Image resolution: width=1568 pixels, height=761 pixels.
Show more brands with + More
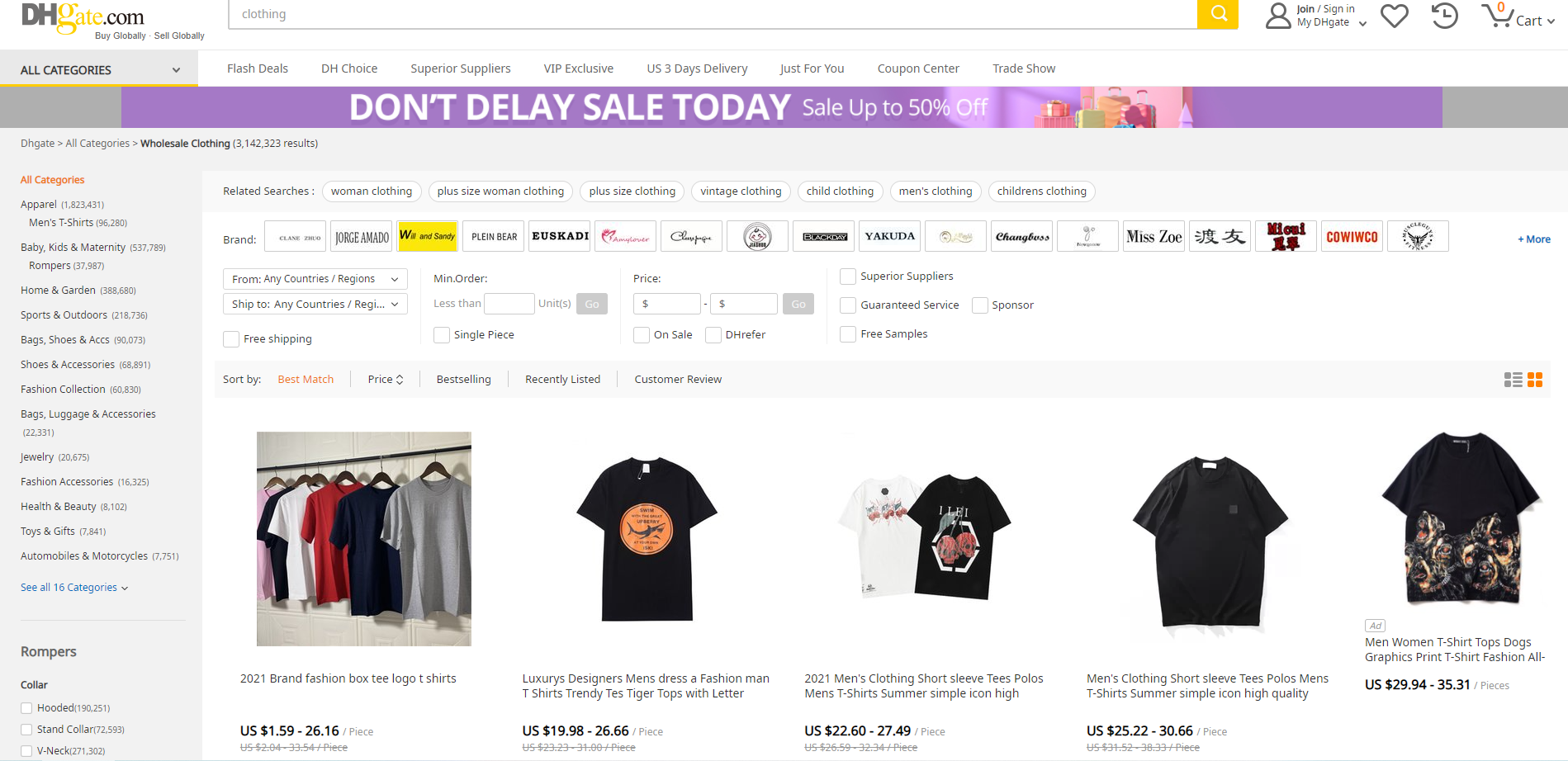pos(1533,239)
